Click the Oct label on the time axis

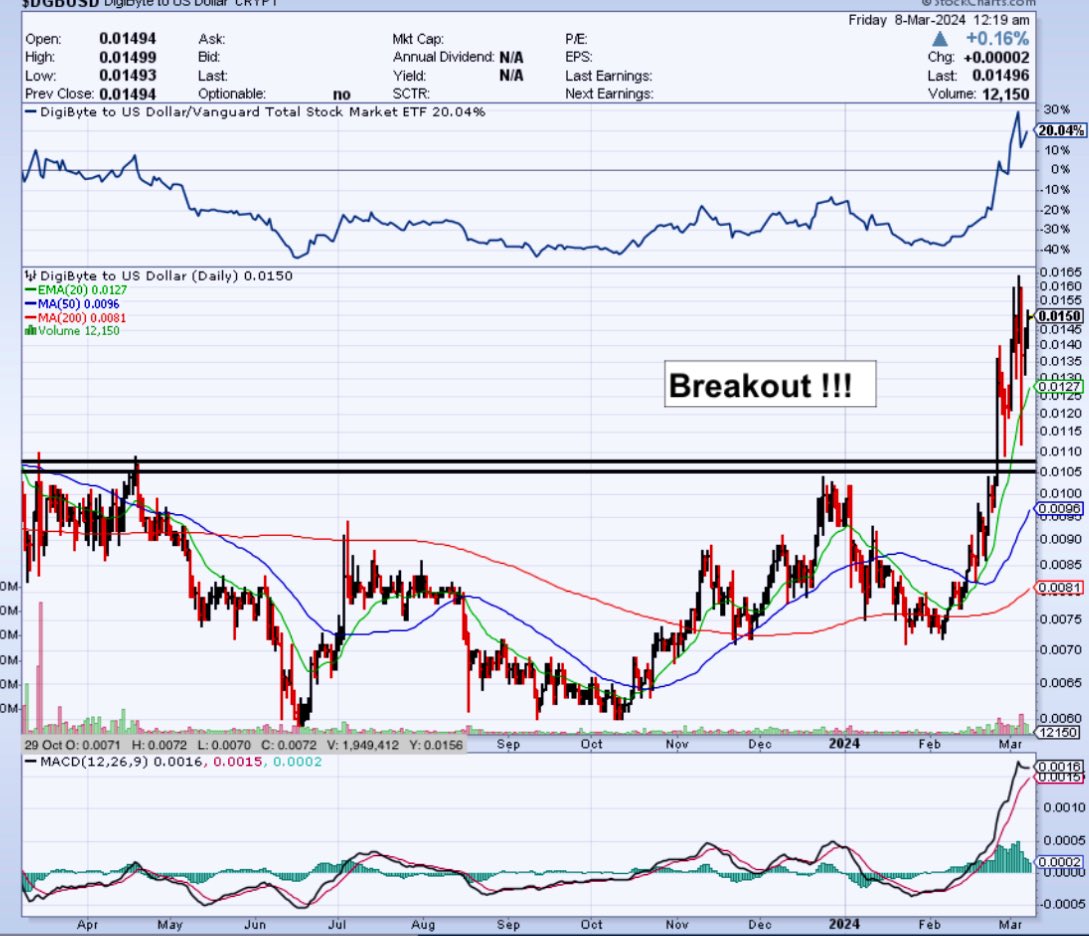(591, 745)
